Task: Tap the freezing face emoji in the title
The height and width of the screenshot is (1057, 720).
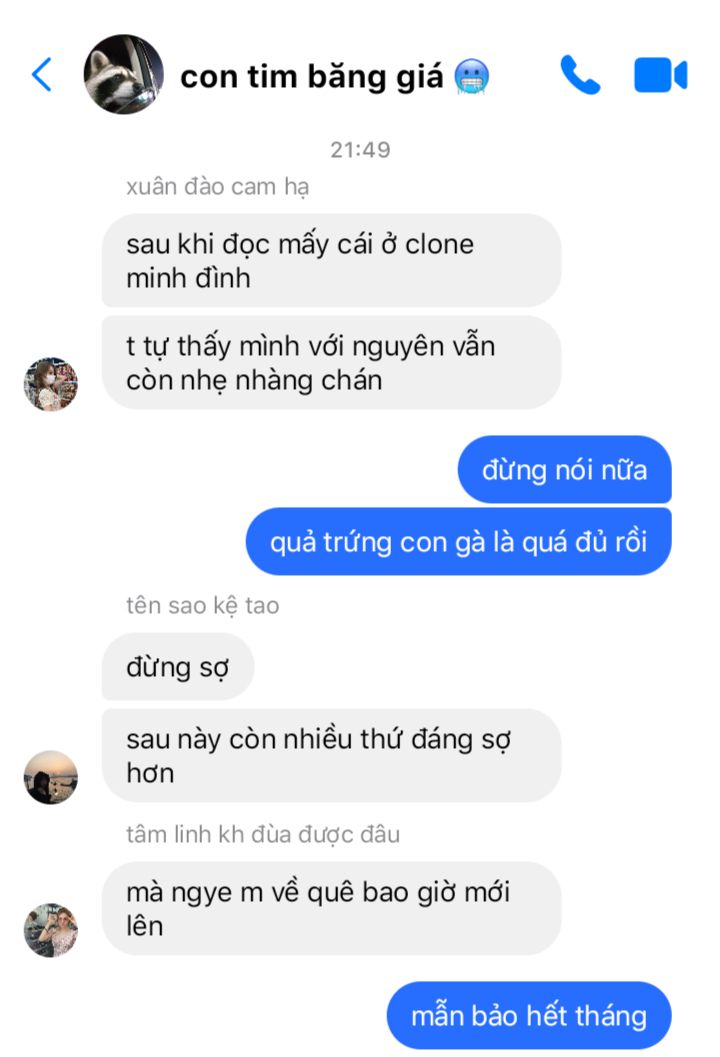Action: click(472, 76)
